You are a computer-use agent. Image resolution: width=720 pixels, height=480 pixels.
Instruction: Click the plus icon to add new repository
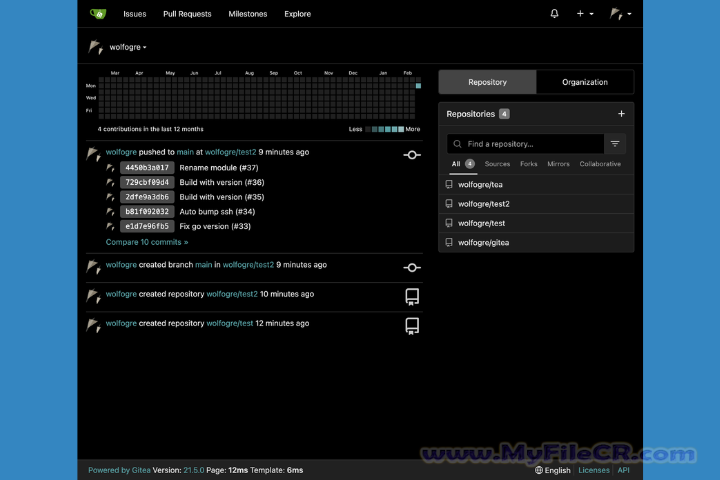(621, 113)
